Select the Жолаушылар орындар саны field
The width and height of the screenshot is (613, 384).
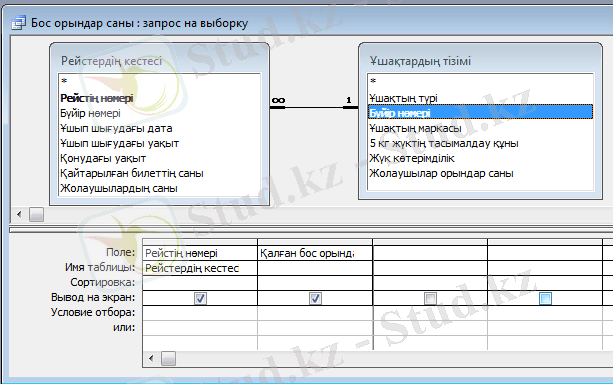[x=480, y=173]
